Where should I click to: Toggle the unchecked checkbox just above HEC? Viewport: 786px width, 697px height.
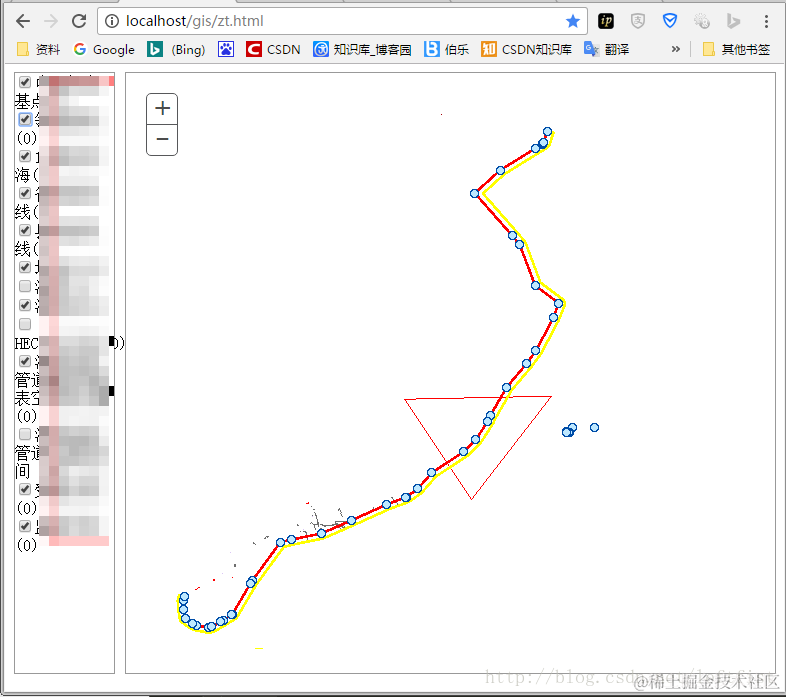[x=25, y=324]
